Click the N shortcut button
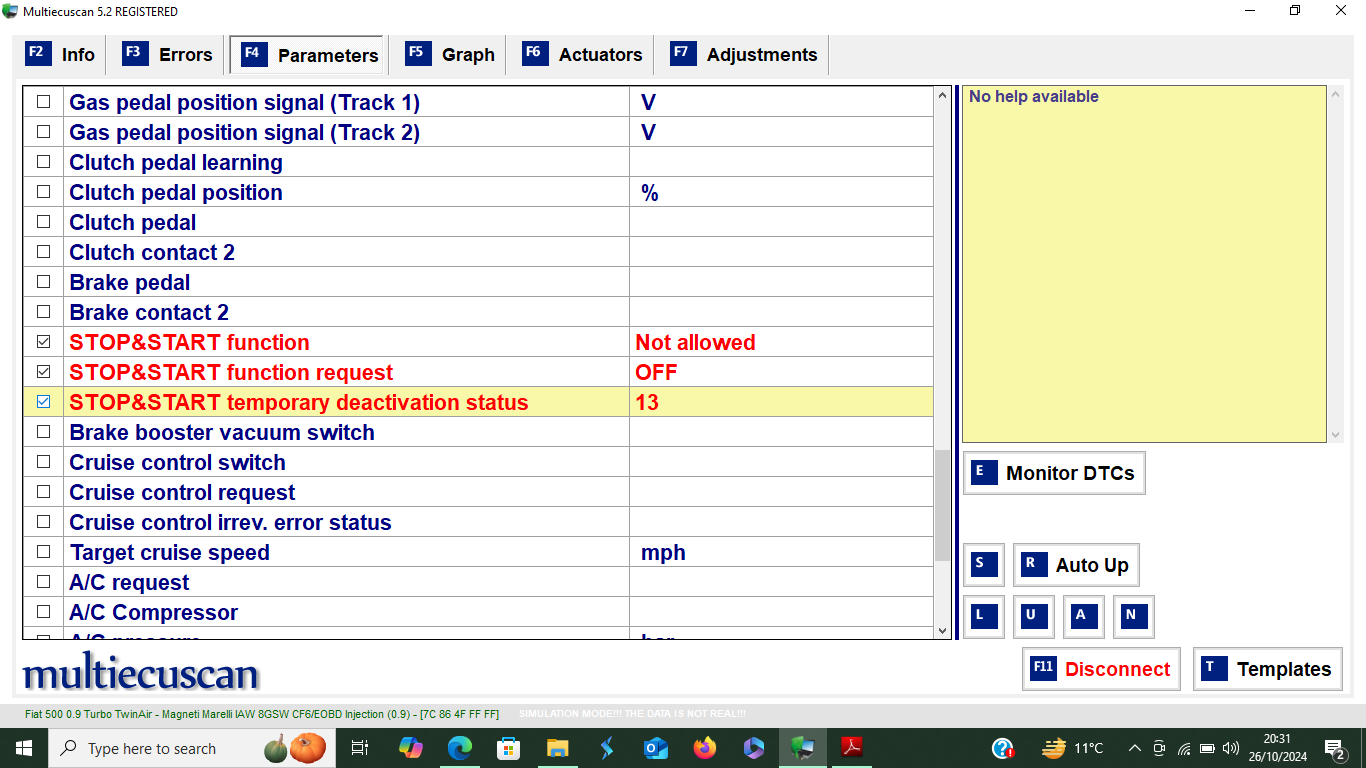Screen dimensions: 1366x768 coord(1134,617)
